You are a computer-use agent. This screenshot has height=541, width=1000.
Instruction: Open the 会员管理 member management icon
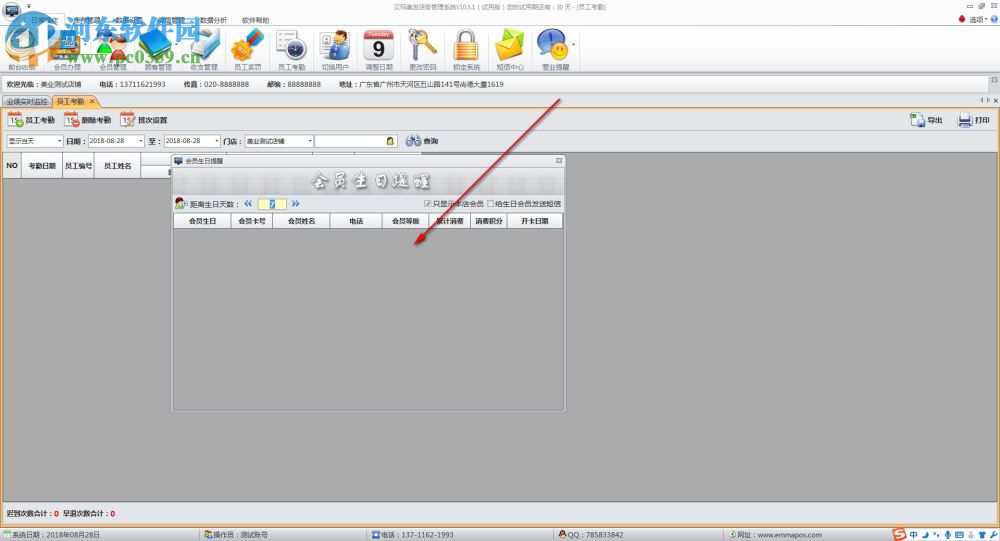(113, 49)
